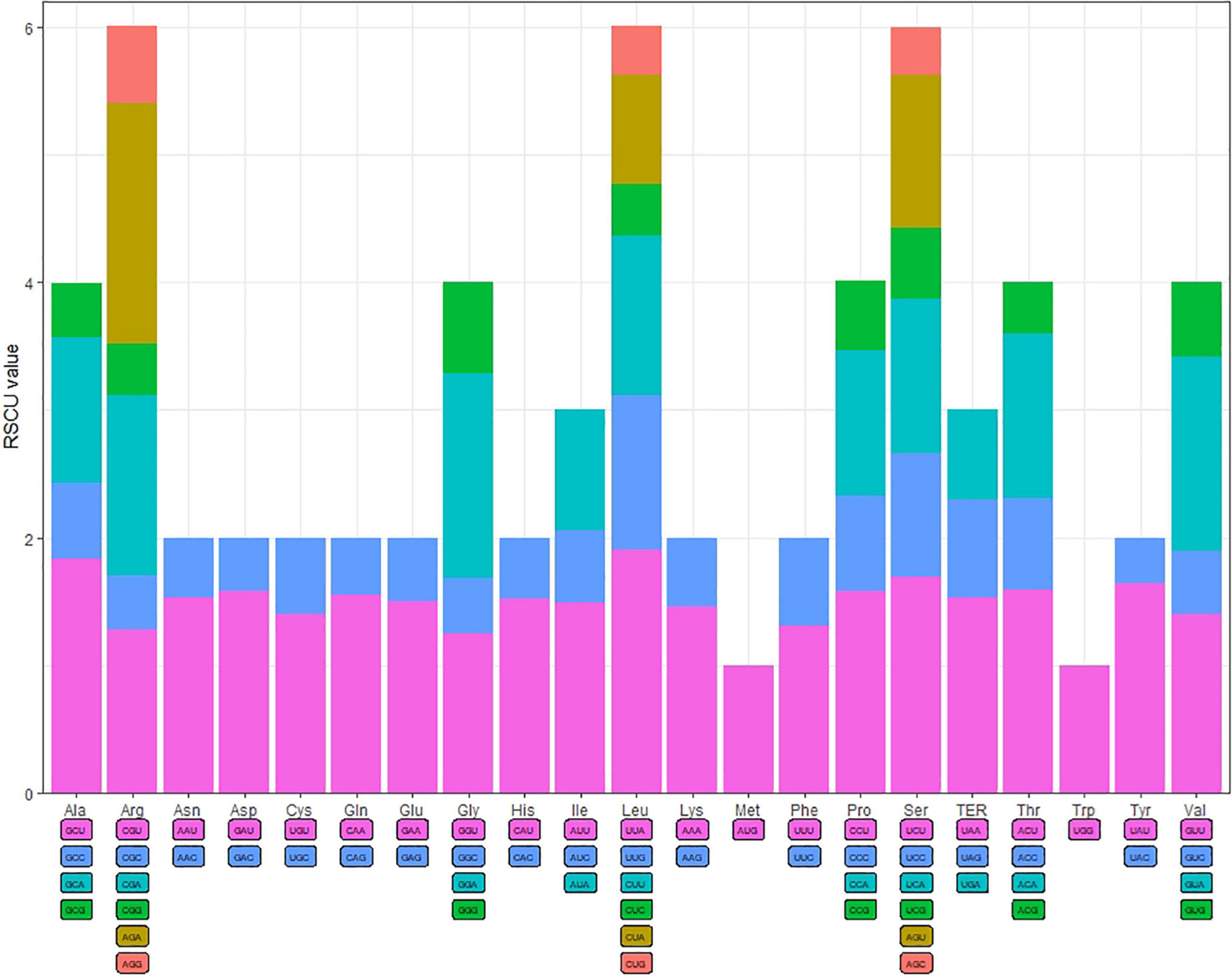Click the magenta Trp bar
Screen dimensions: 1232x978
tap(1084, 729)
